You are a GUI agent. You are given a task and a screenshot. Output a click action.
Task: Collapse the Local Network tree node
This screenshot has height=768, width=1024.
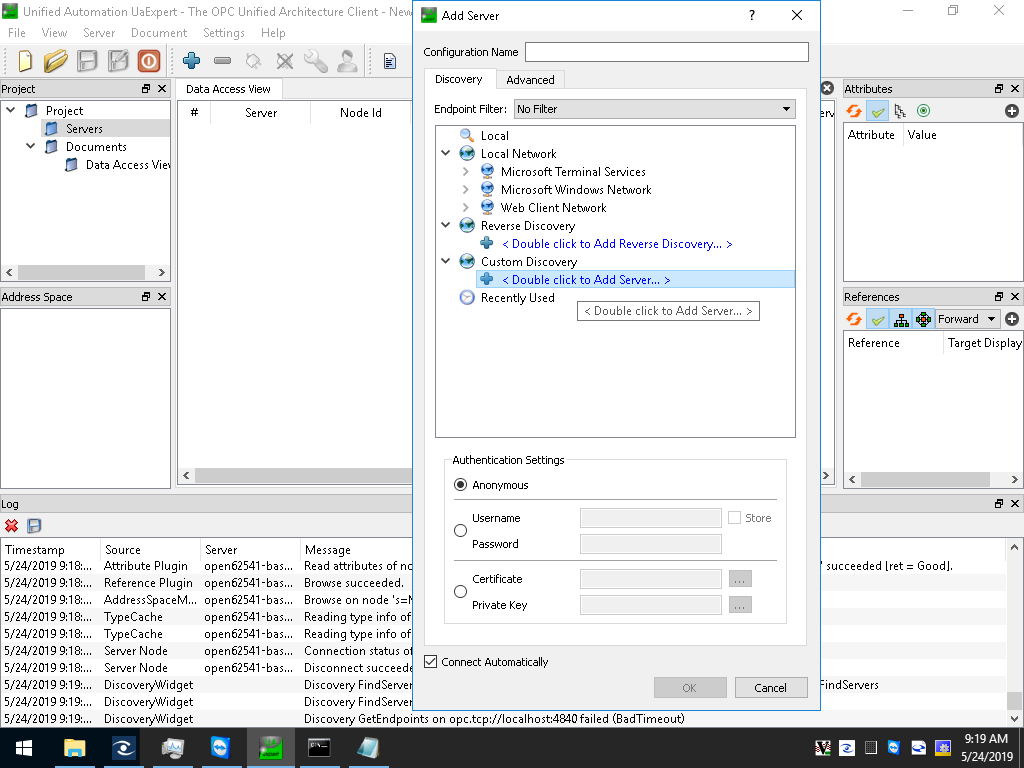tap(446, 153)
